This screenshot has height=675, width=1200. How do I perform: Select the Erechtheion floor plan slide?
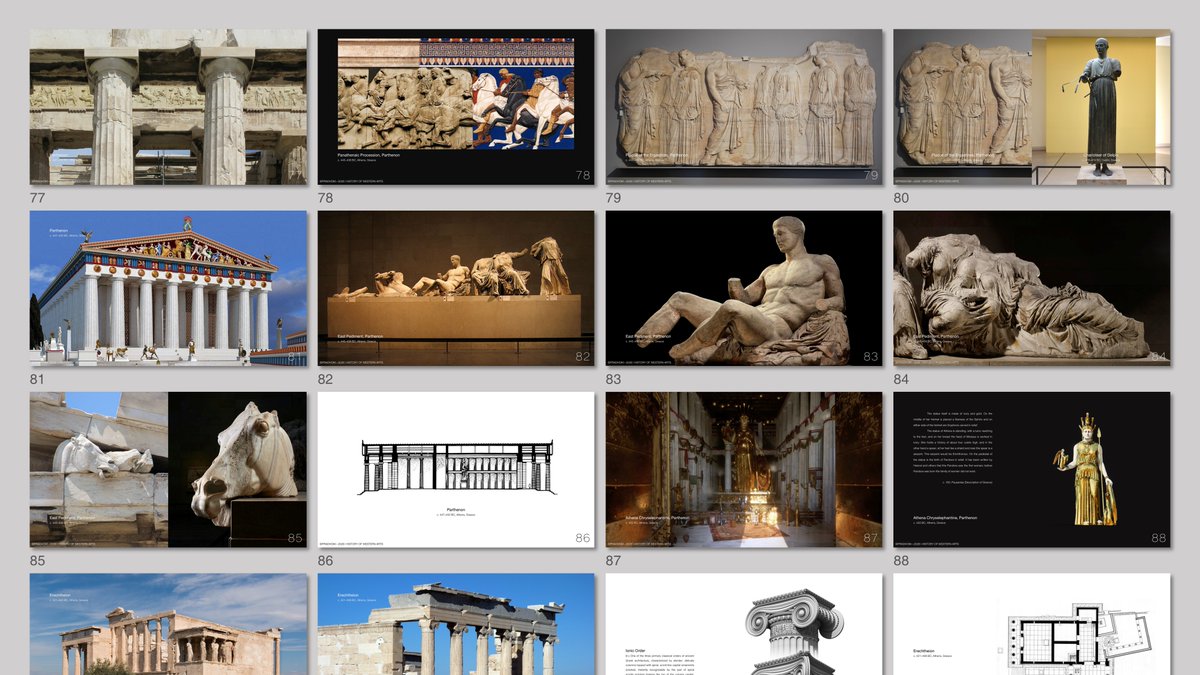(x=1032, y=624)
